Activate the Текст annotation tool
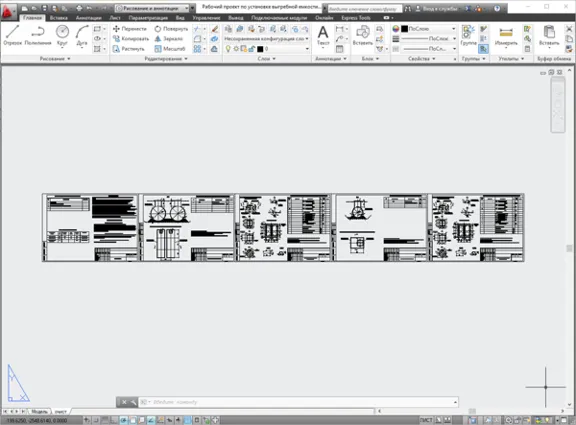 coord(323,36)
